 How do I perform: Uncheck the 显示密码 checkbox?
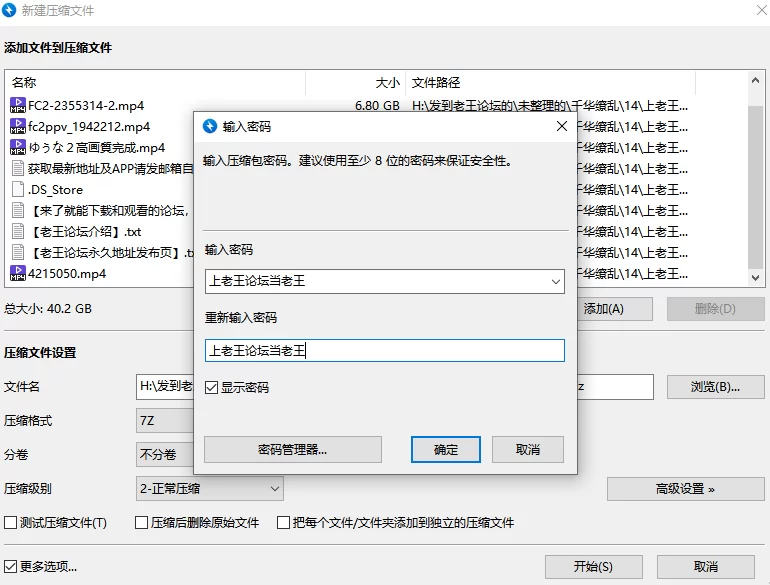[212, 388]
